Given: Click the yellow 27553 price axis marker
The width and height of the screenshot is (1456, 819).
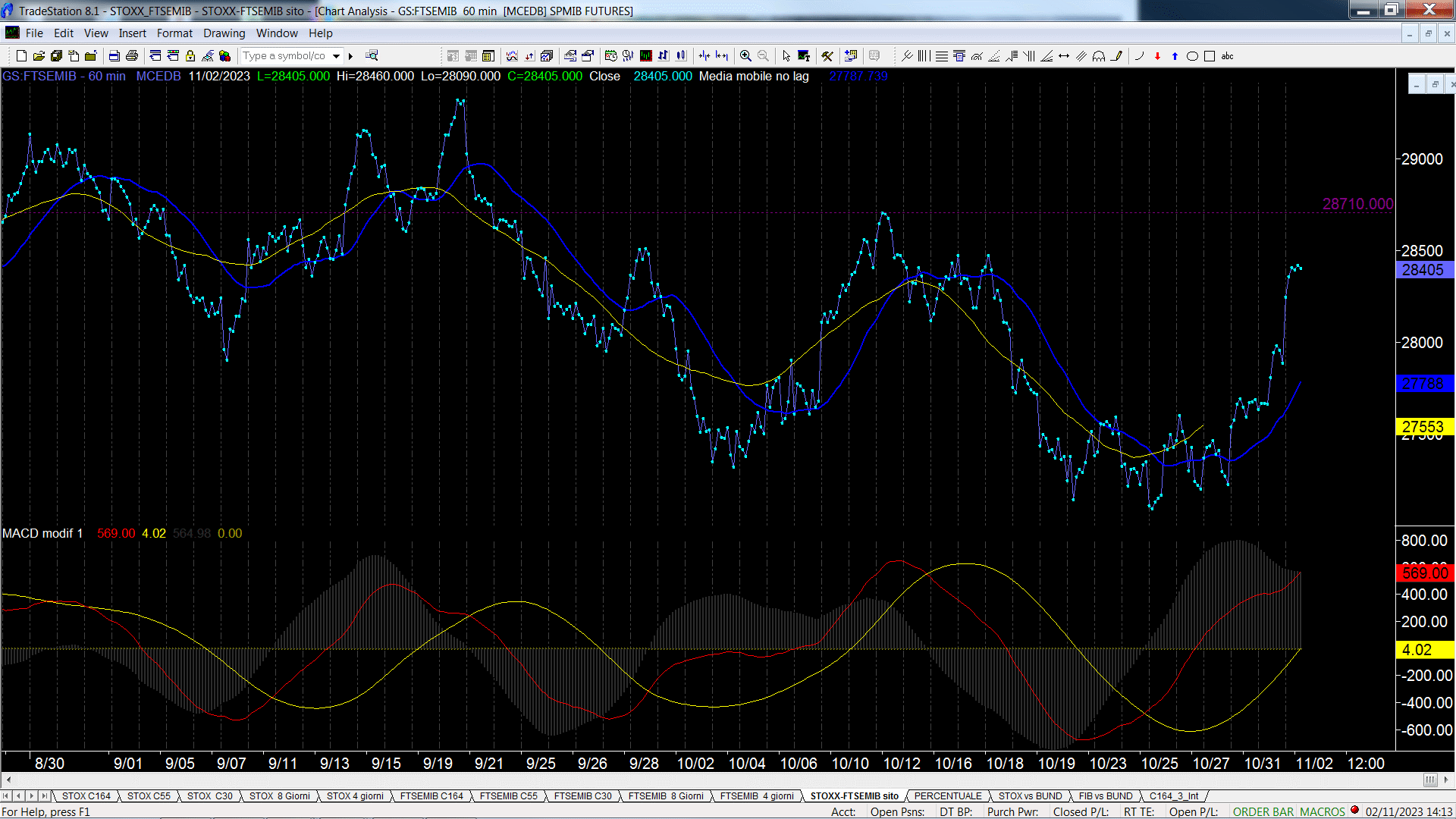Looking at the screenshot, I should (1423, 427).
